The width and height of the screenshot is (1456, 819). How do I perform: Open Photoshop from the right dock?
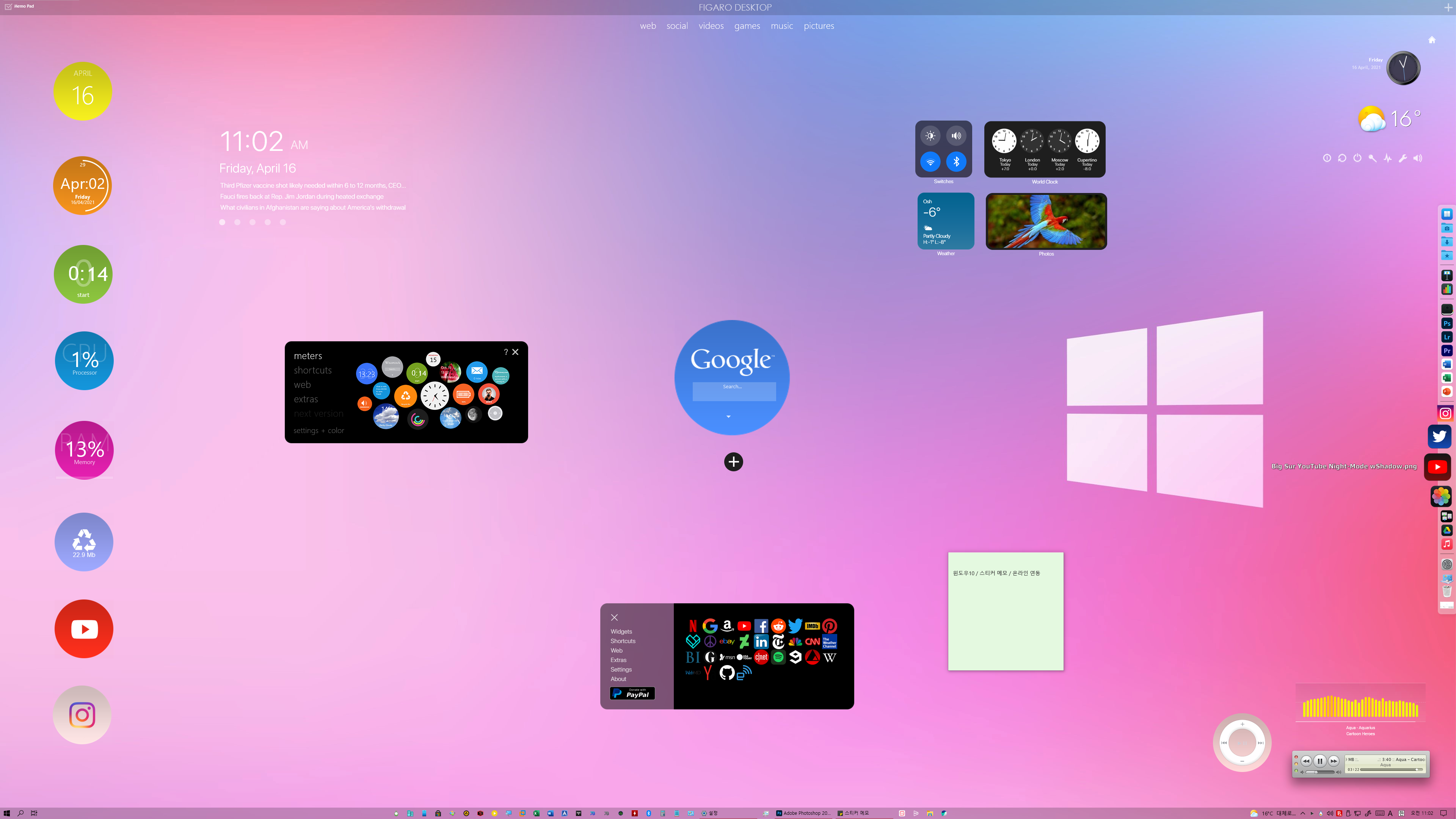pyautogui.click(x=1447, y=323)
